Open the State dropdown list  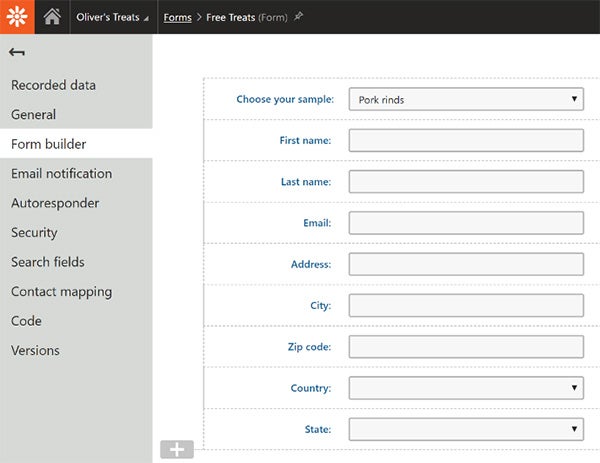(x=465, y=429)
